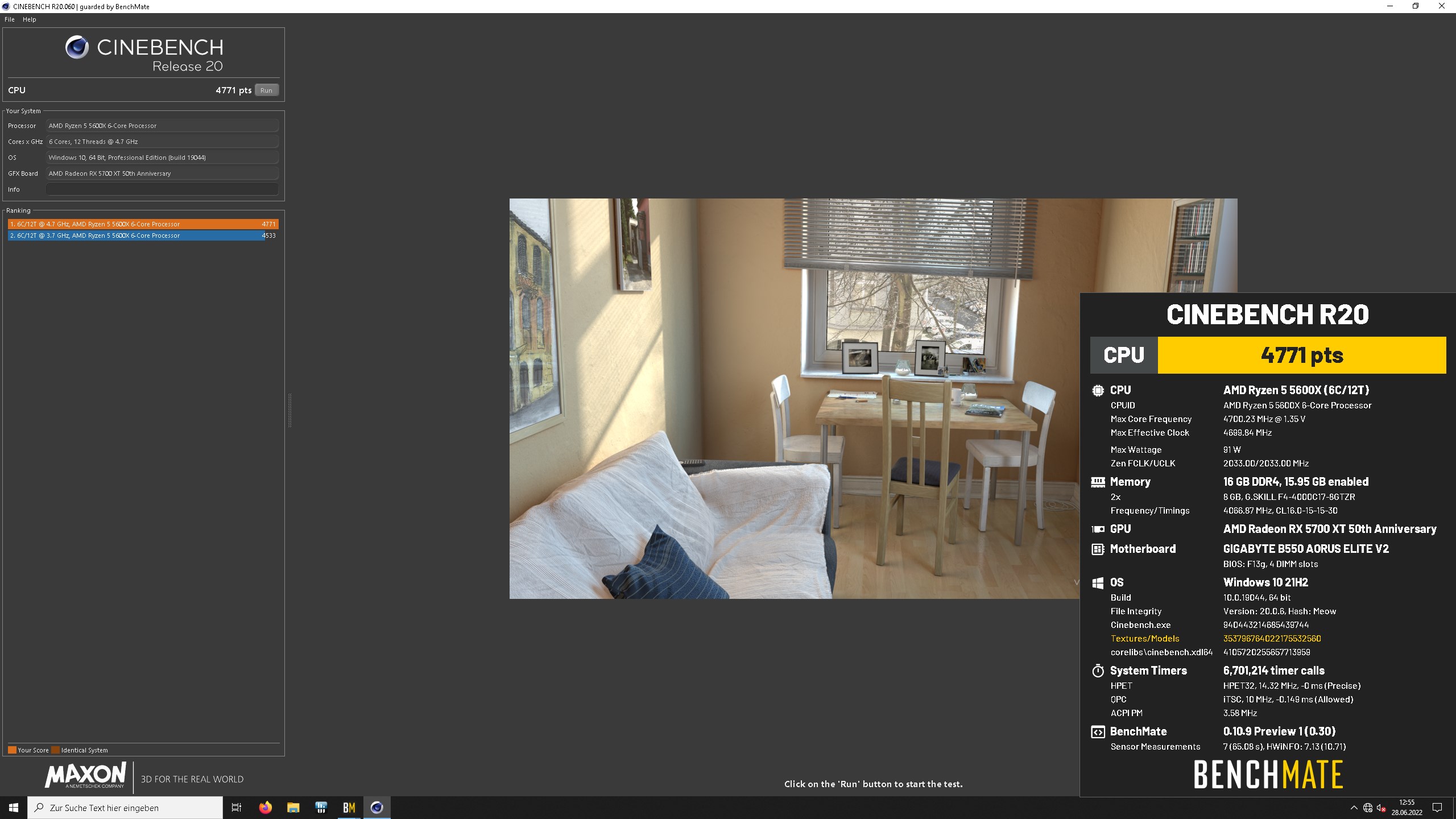Click the GFX Board field
Viewport: 1456px width, 819px height.
pos(162,173)
